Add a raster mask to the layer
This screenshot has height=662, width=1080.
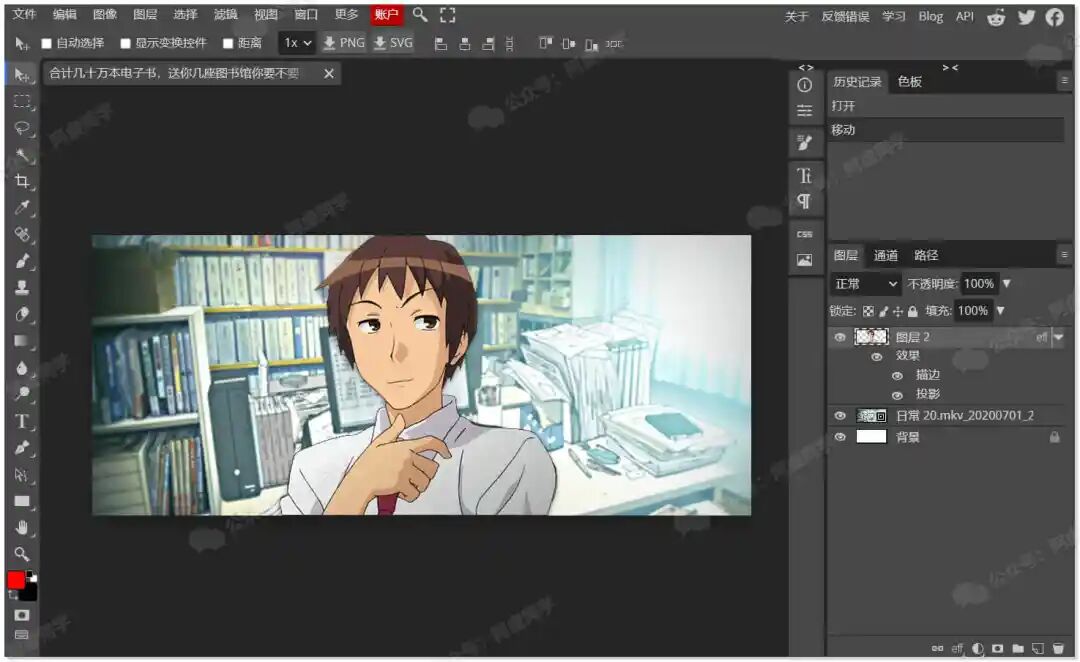997,648
